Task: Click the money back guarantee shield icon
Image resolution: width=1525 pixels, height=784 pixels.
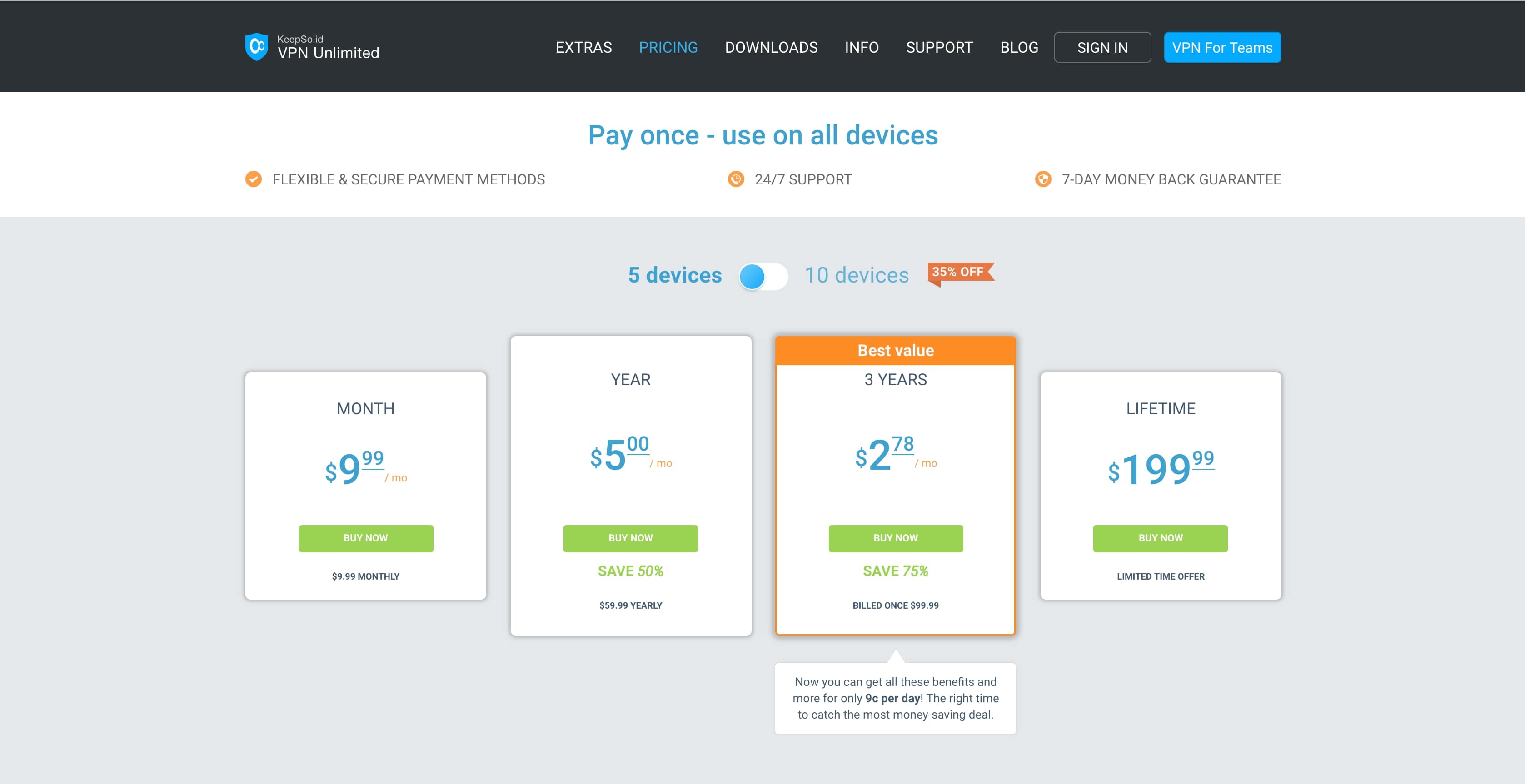Action: coord(1042,179)
